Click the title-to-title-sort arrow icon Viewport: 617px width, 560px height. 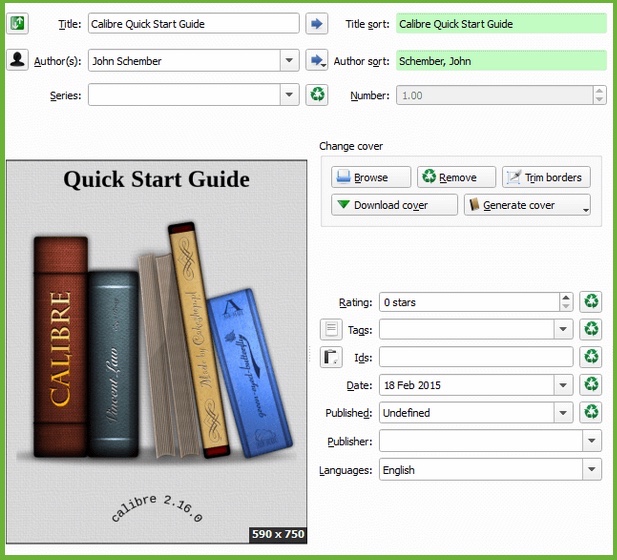point(317,24)
